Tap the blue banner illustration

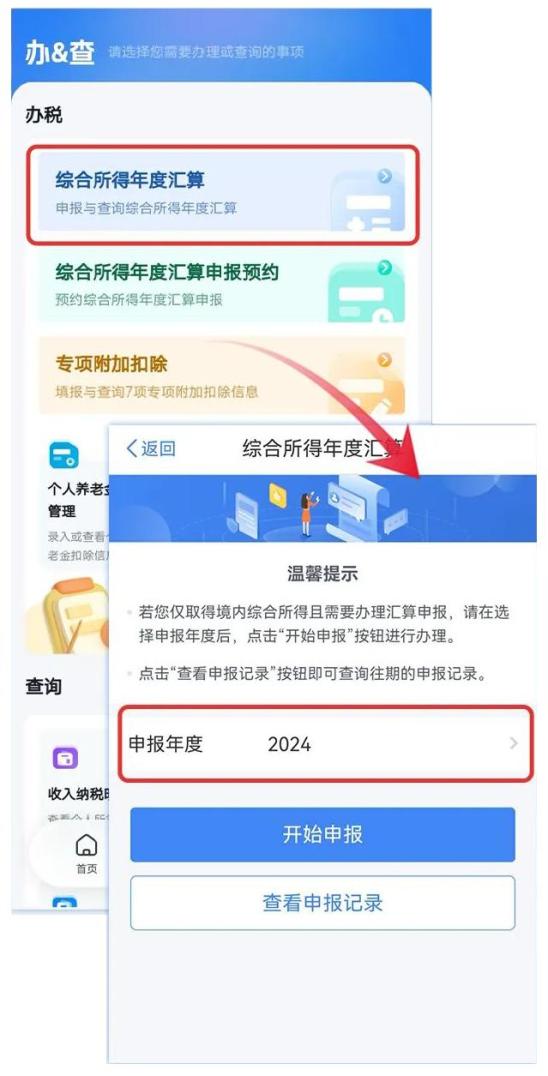(x=322, y=508)
